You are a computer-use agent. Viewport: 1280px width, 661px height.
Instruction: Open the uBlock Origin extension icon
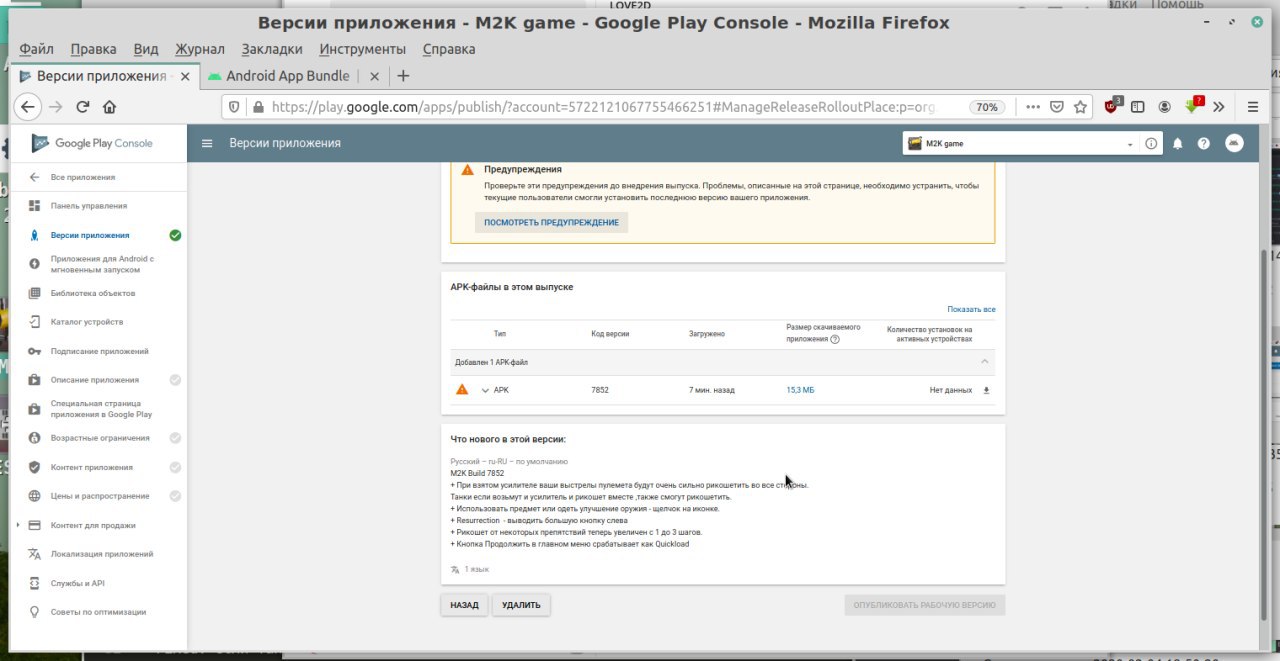click(1113, 105)
